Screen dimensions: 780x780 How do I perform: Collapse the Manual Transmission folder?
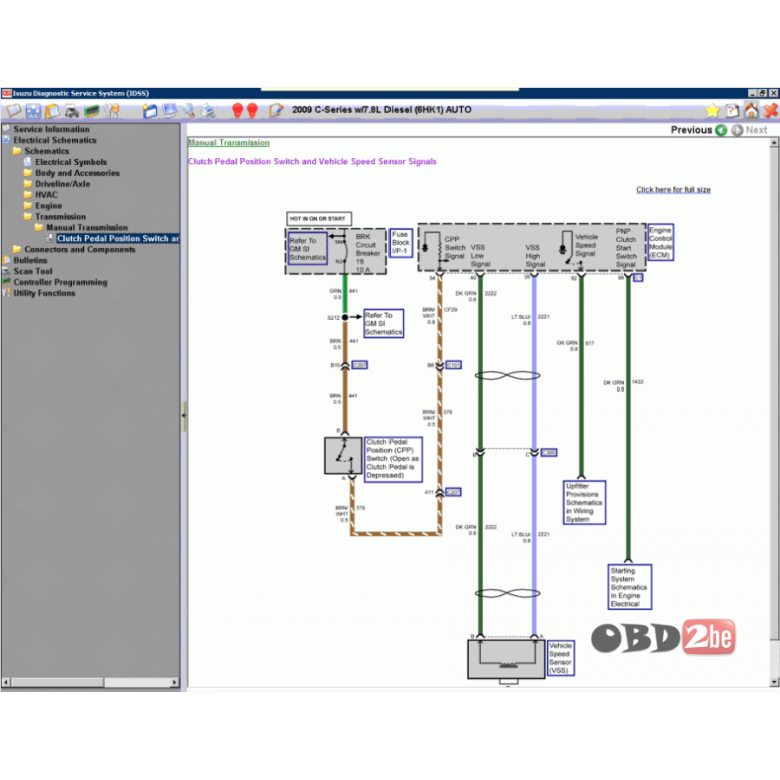(39, 227)
